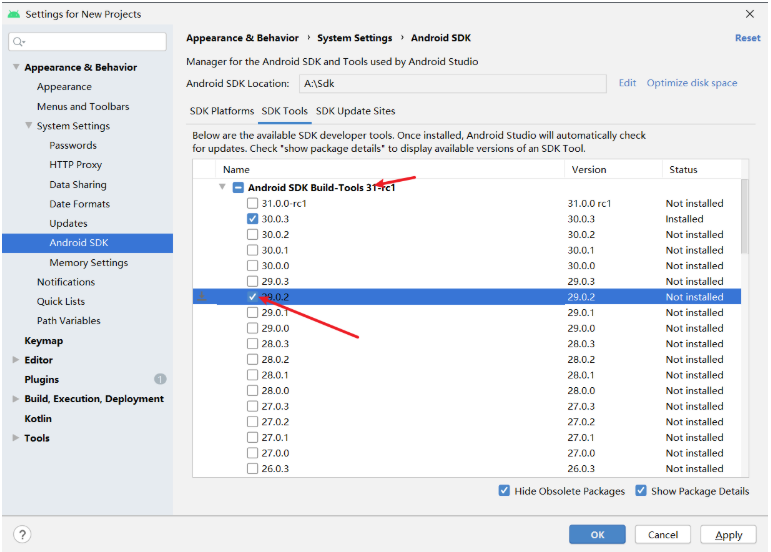
Task: Click the Plugins update count badge
Action: point(160,379)
